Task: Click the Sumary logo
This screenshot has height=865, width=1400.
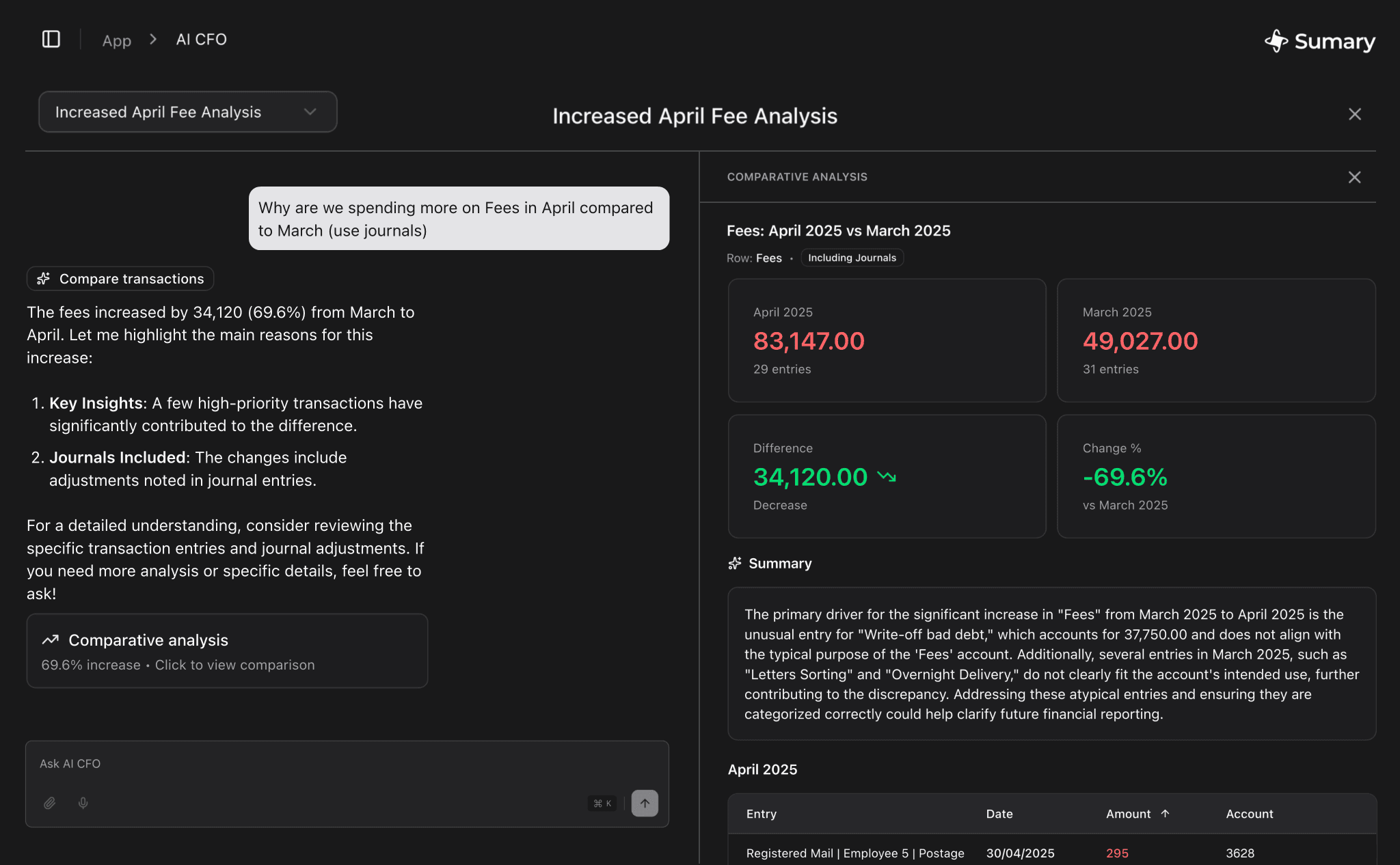Action: (1319, 41)
